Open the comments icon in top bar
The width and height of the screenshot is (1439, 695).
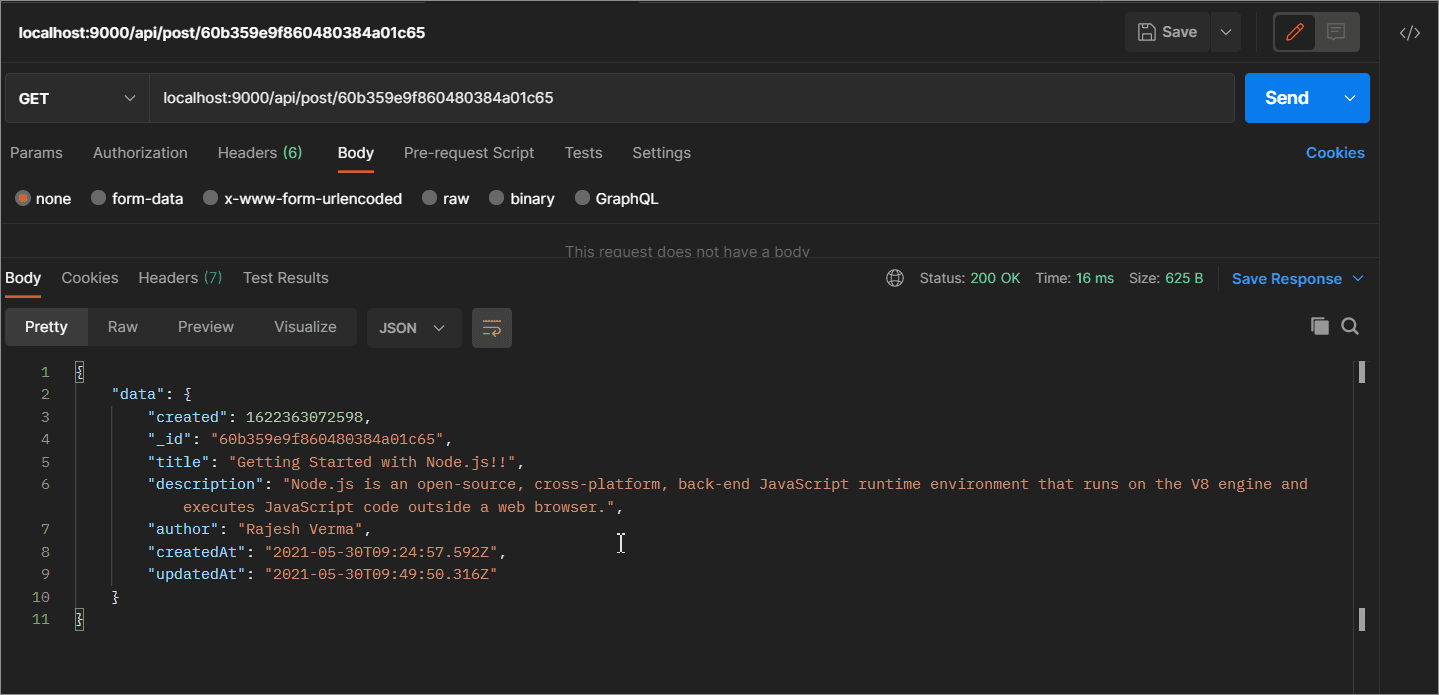[1336, 32]
